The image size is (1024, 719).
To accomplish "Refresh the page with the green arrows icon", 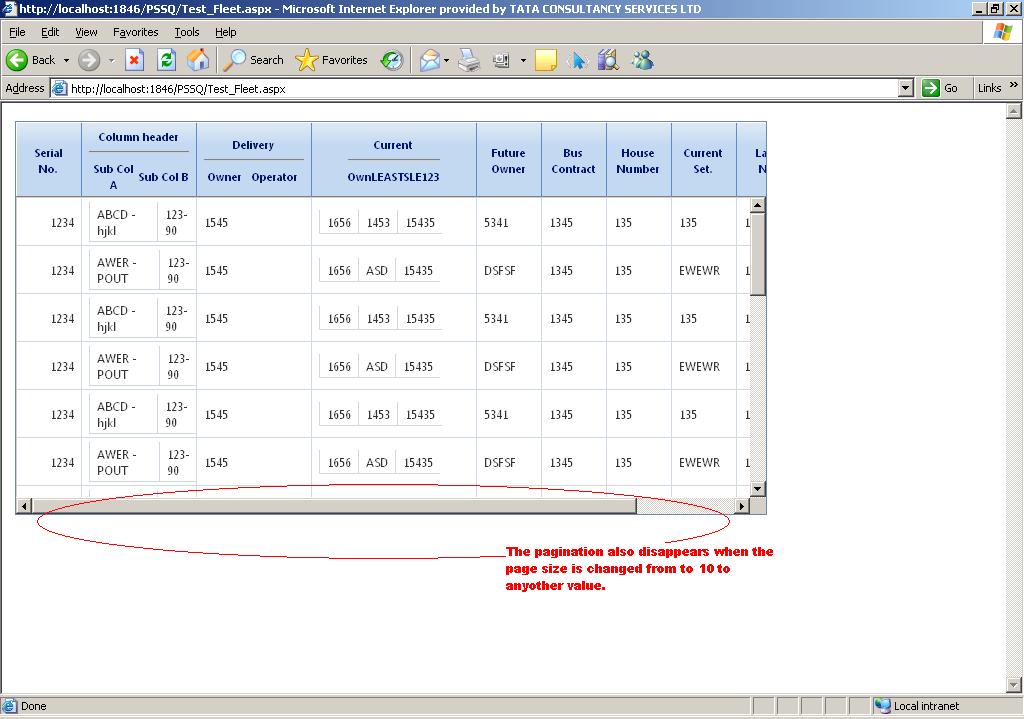I will 167,60.
